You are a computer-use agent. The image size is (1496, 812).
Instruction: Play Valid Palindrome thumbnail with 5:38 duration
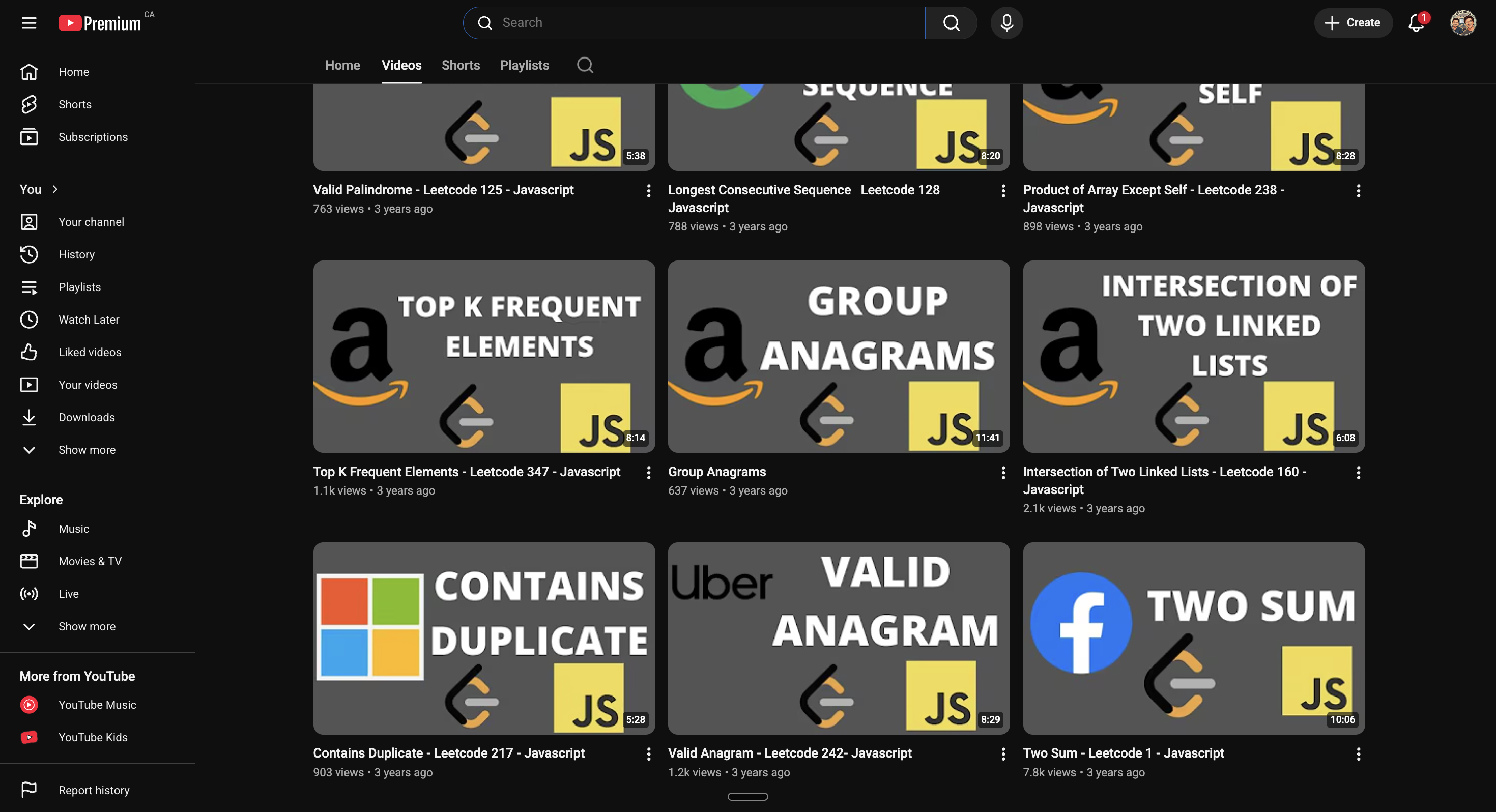pos(484,128)
